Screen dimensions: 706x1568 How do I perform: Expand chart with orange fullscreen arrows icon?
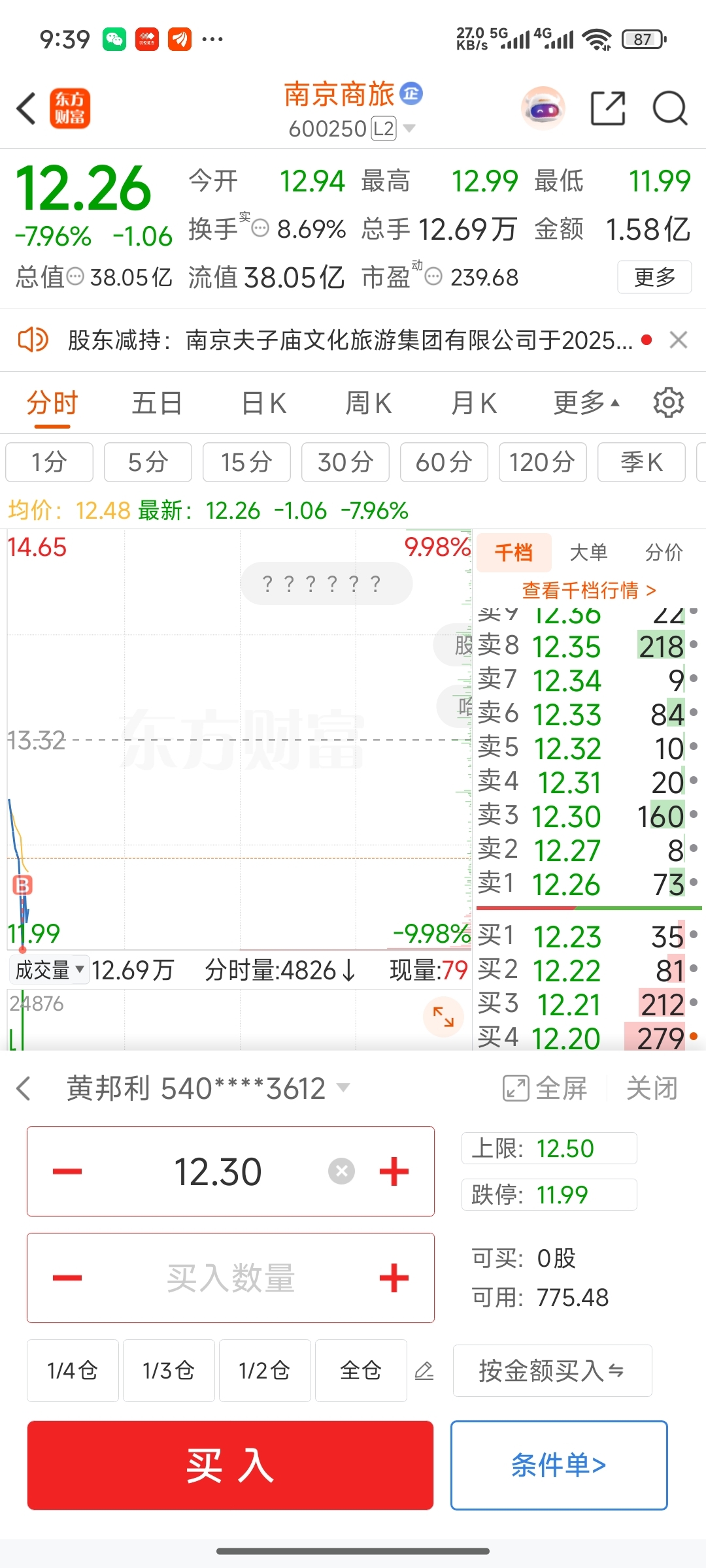click(x=443, y=1017)
